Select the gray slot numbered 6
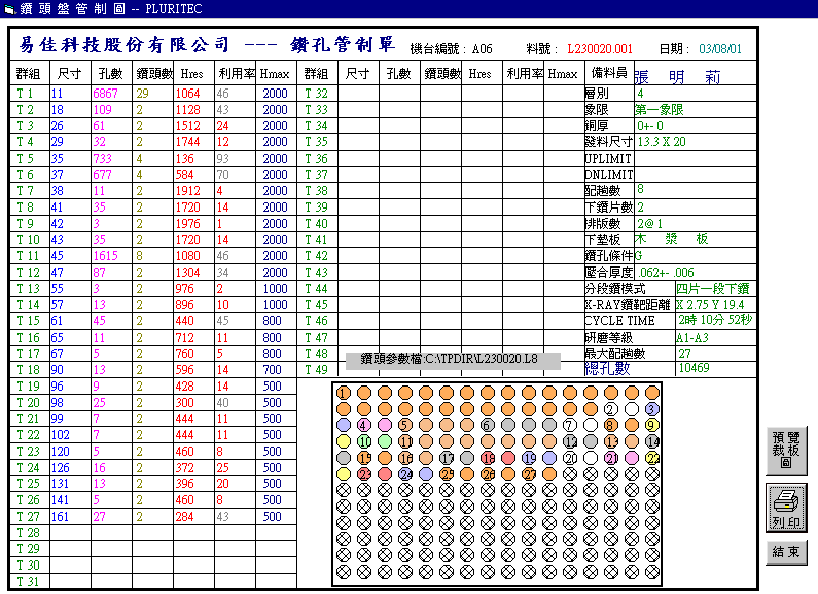Screen dimensions: 818x594 coord(487,425)
